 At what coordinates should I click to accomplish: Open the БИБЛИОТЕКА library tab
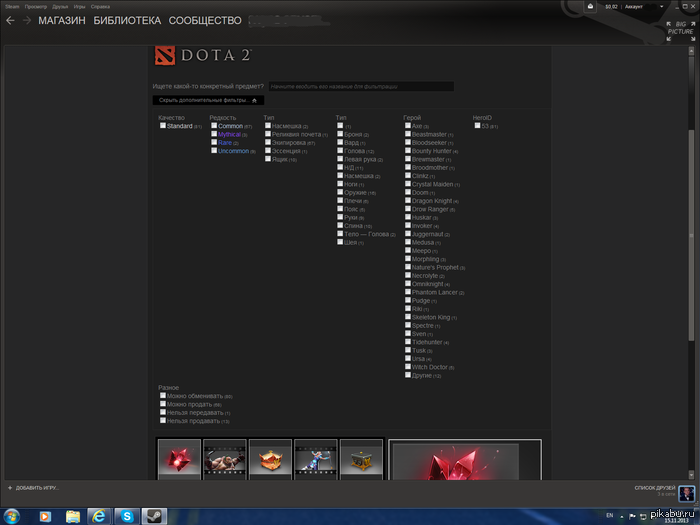click(127, 21)
